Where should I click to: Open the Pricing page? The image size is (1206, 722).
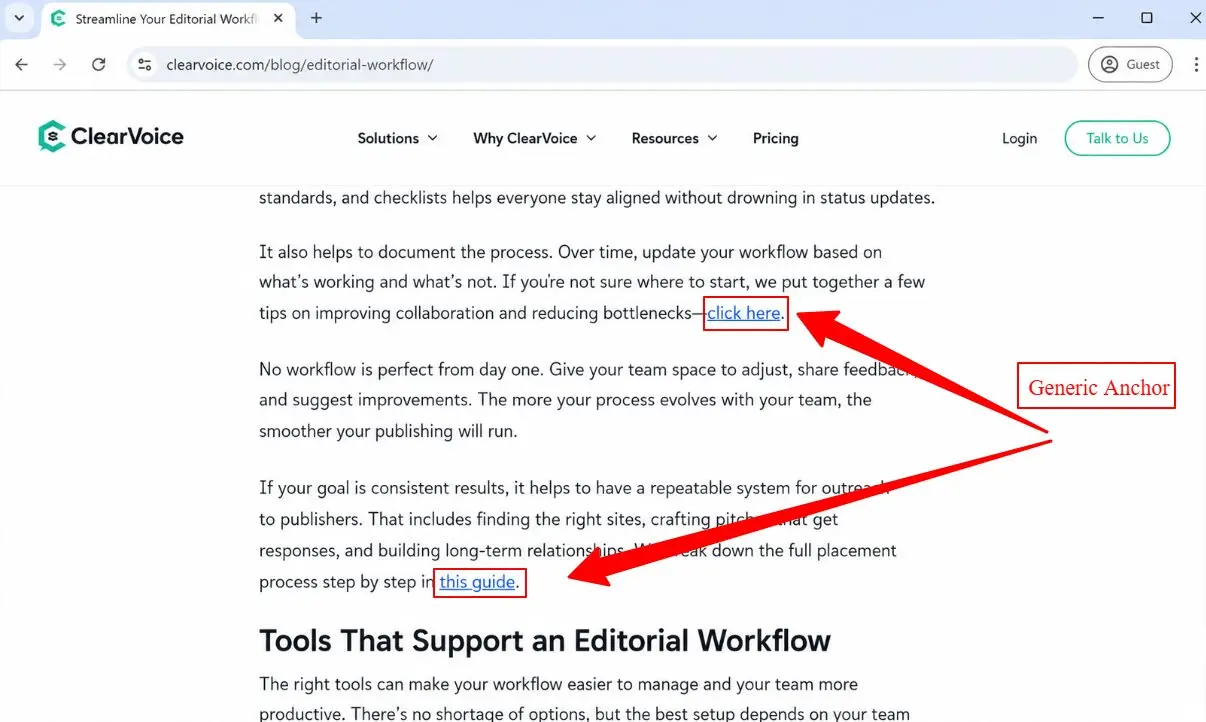point(776,138)
